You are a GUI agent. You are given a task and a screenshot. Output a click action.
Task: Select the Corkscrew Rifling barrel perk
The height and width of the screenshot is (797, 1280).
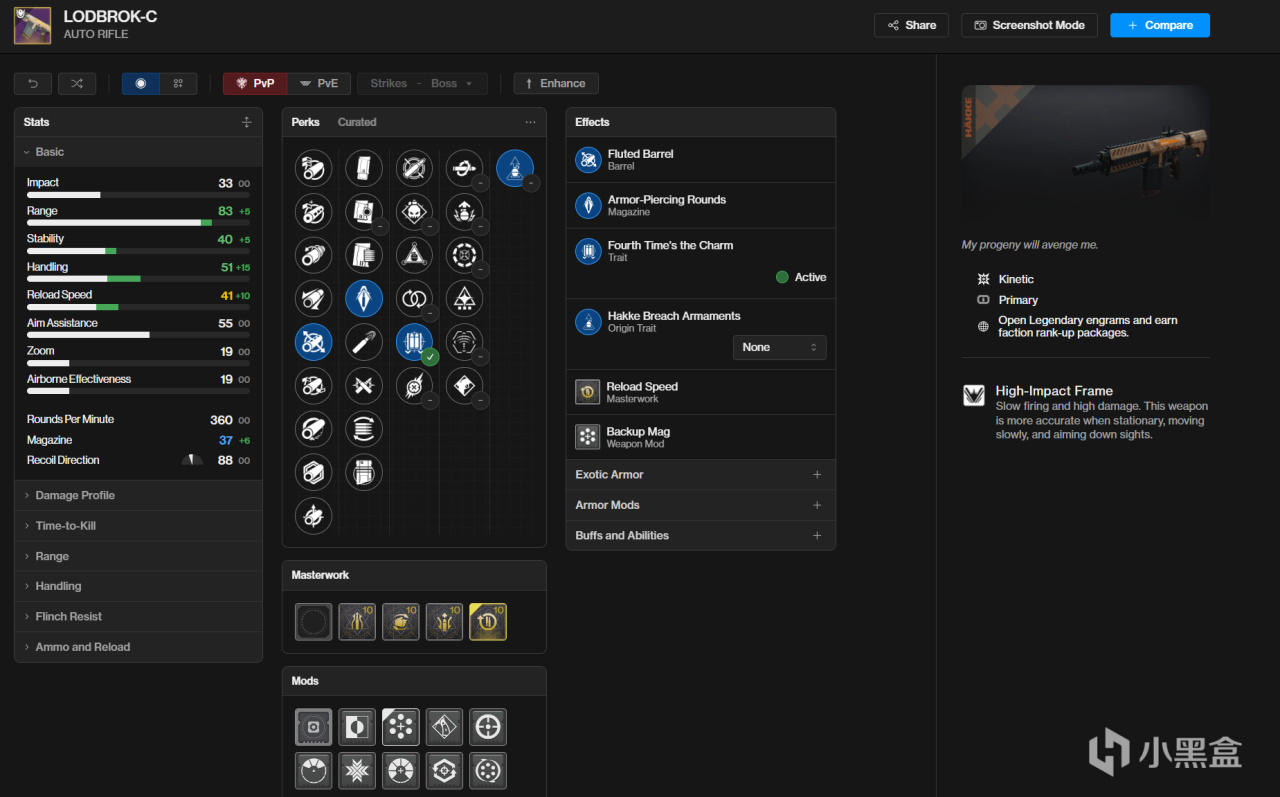click(314, 254)
